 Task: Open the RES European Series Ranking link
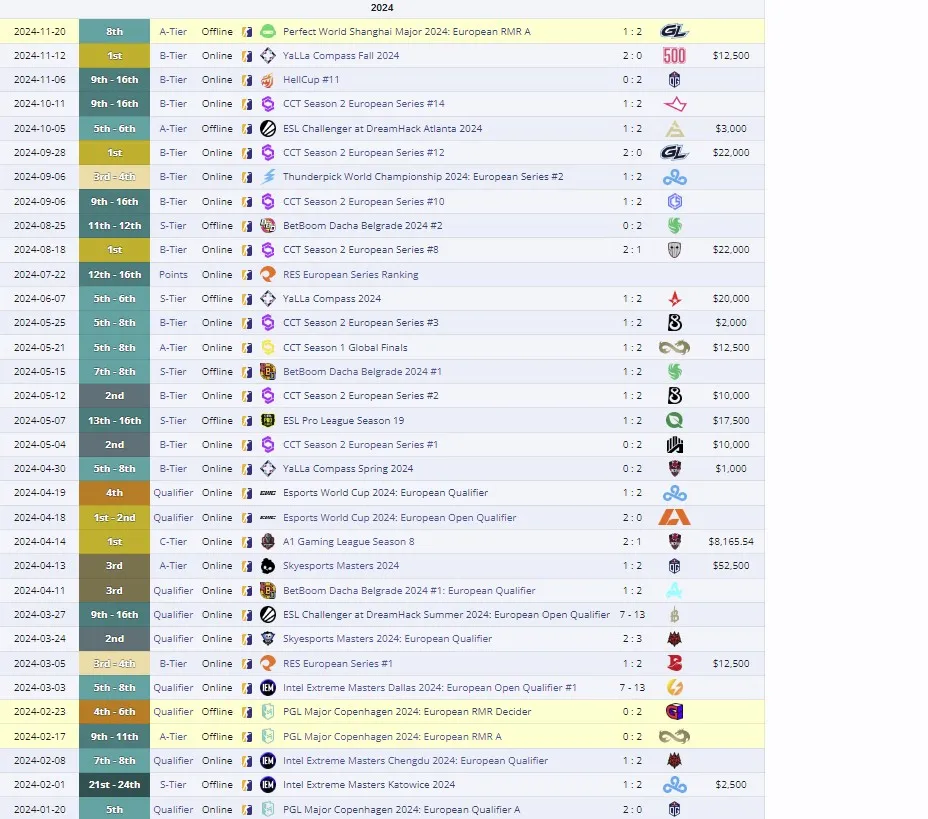350,275
